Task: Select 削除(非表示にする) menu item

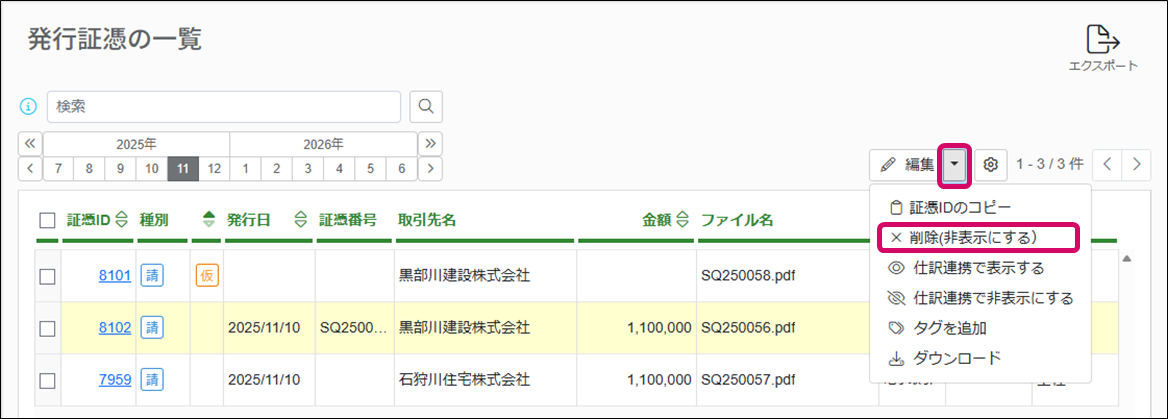Action: tap(974, 237)
